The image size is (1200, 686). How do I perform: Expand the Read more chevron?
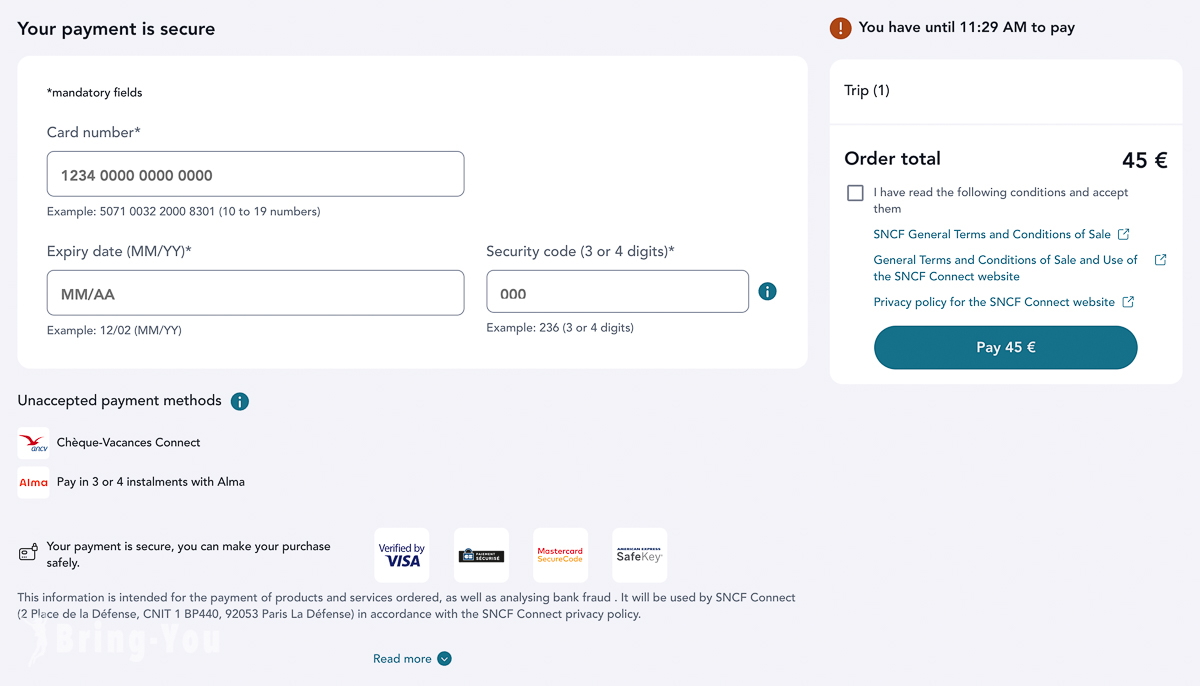pos(444,659)
